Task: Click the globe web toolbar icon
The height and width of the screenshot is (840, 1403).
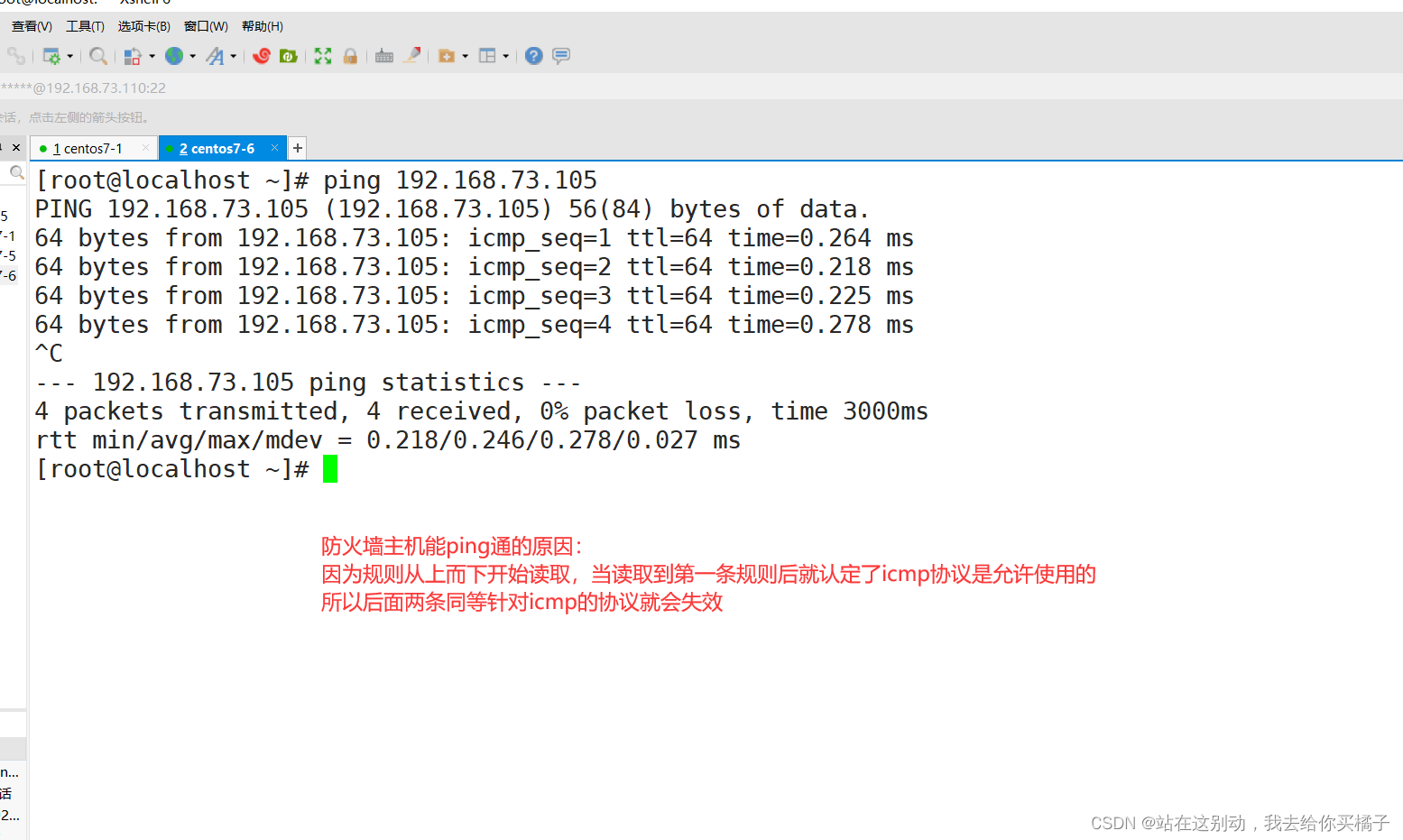Action: [x=173, y=56]
